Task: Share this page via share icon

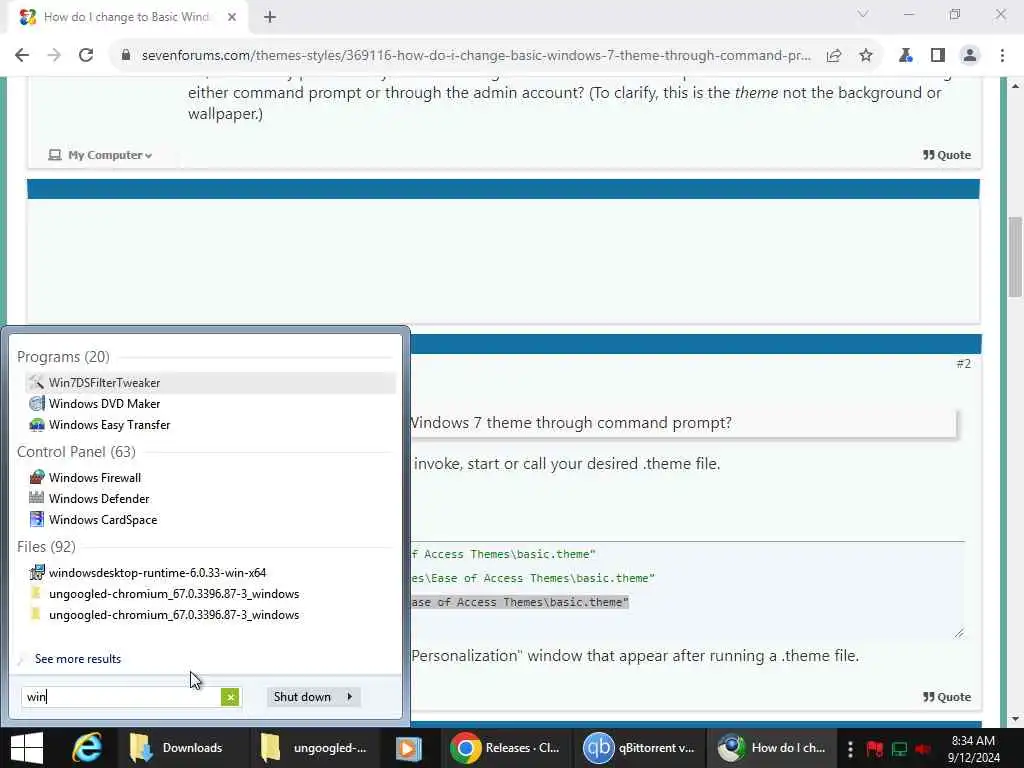Action: click(833, 56)
